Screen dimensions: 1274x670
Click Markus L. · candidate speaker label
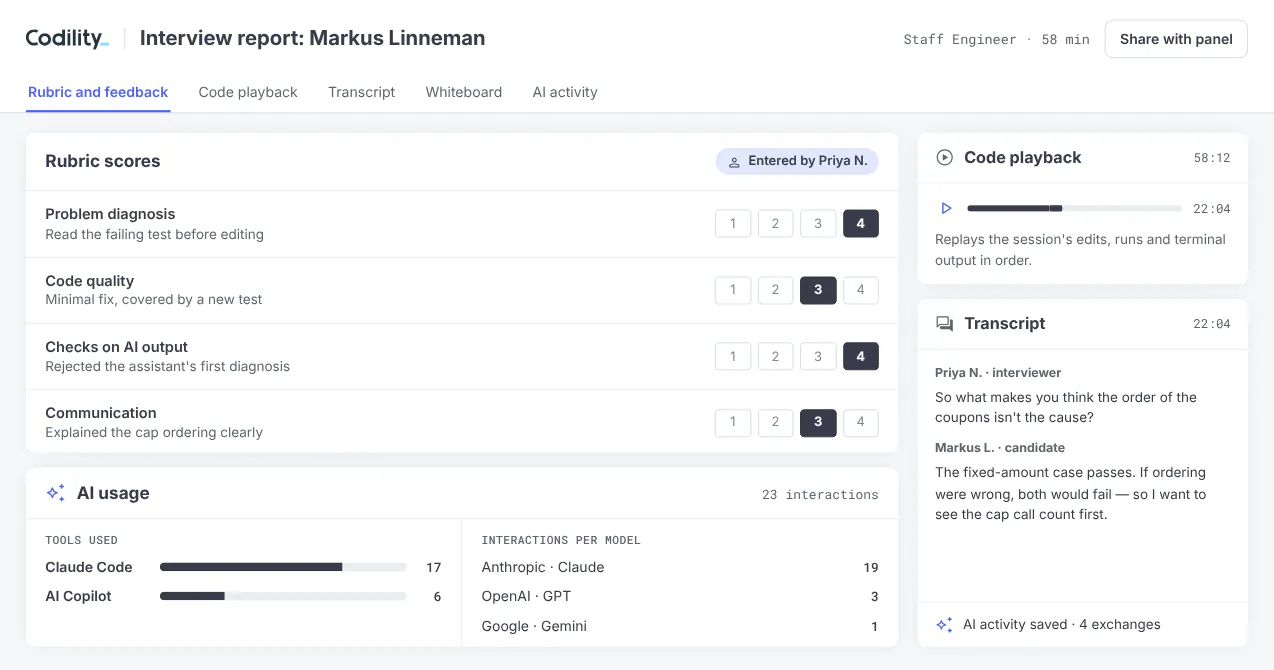(x=1000, y=447)
